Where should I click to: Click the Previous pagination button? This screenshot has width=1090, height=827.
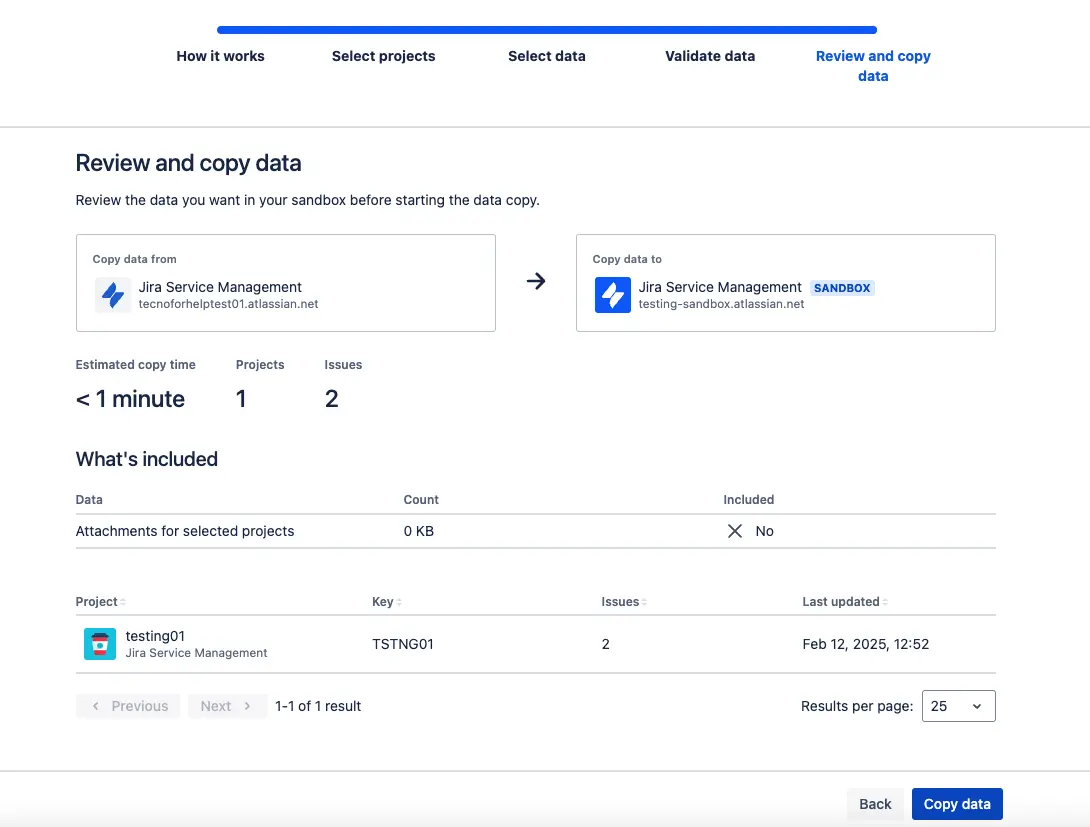[x=129, y=706]
